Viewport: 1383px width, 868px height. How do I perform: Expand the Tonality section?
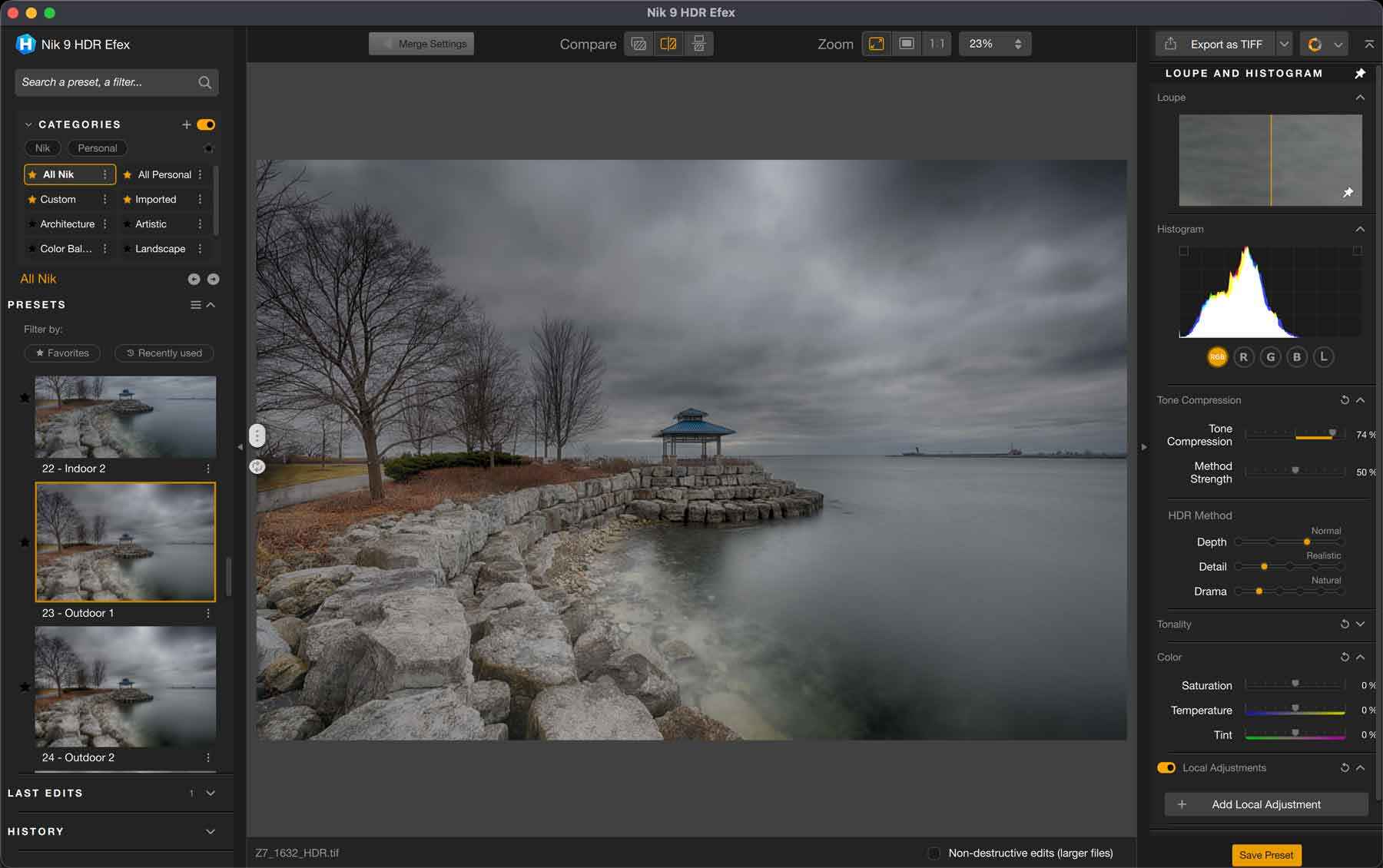1360,624
